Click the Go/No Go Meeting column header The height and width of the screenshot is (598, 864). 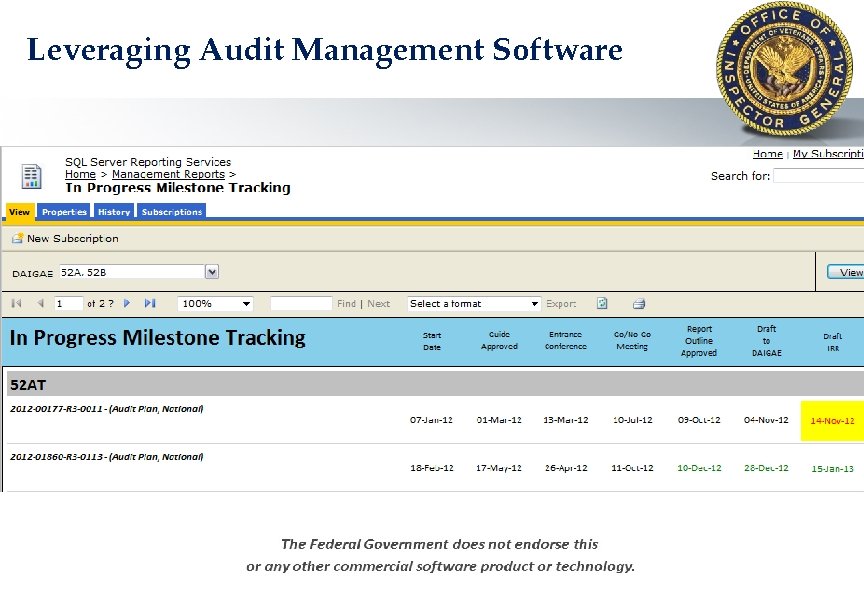632,341
